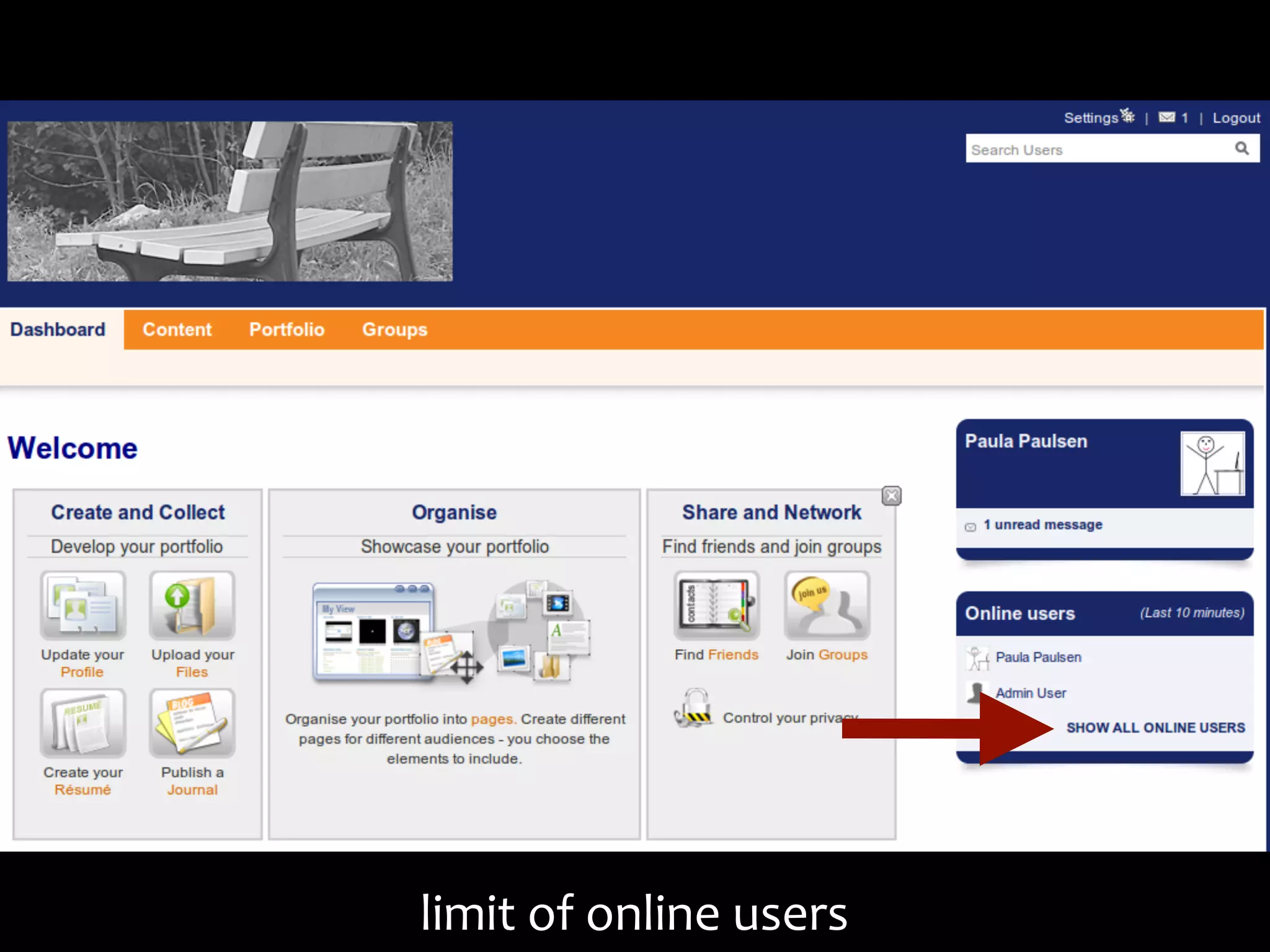1270x952 pixels.
Task: Open the Profile link
Action: tap(82, 672)
